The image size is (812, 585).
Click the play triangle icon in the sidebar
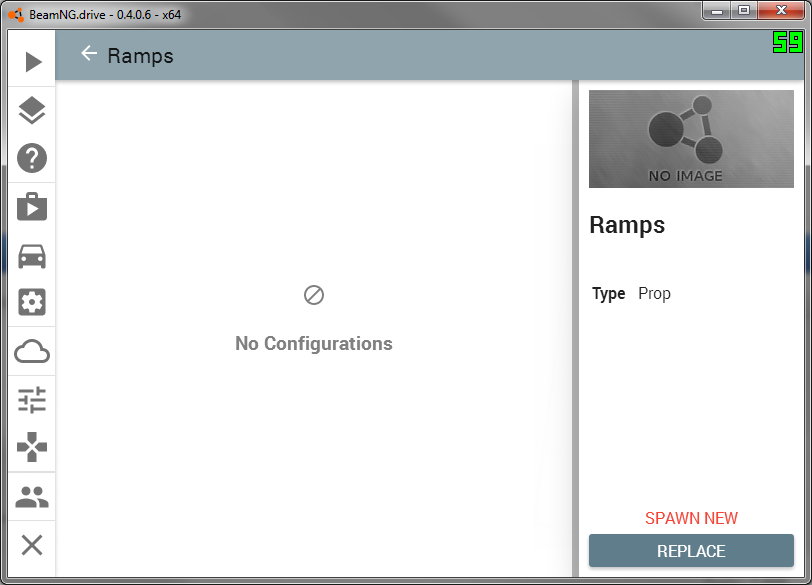point(33,62)
